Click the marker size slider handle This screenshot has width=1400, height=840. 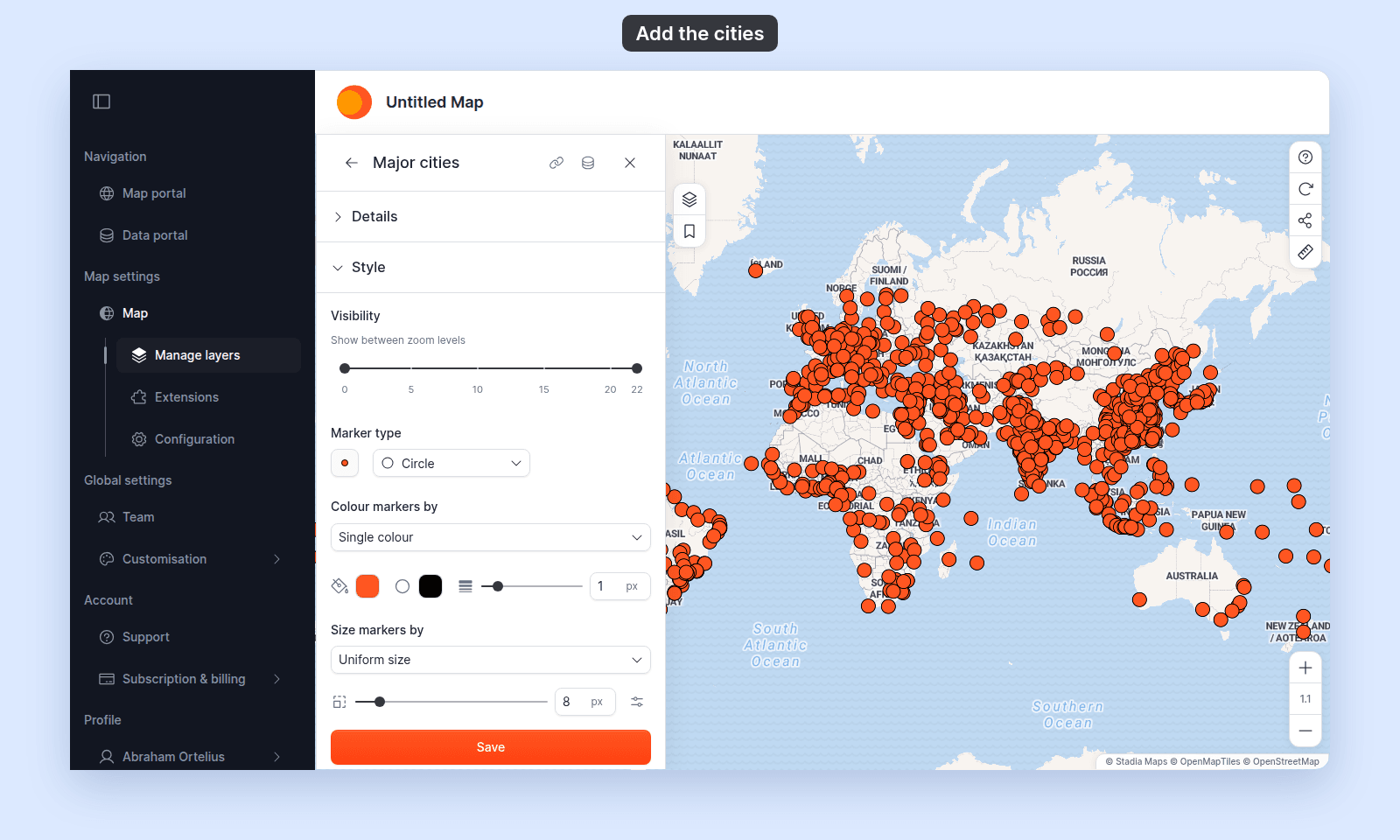coord(380,702)
